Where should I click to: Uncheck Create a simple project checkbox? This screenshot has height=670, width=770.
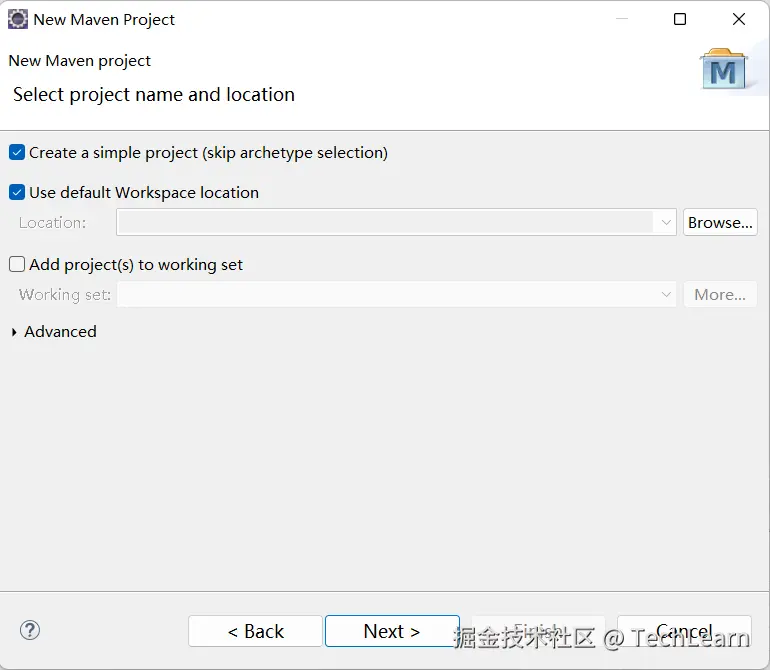(17, 153)
